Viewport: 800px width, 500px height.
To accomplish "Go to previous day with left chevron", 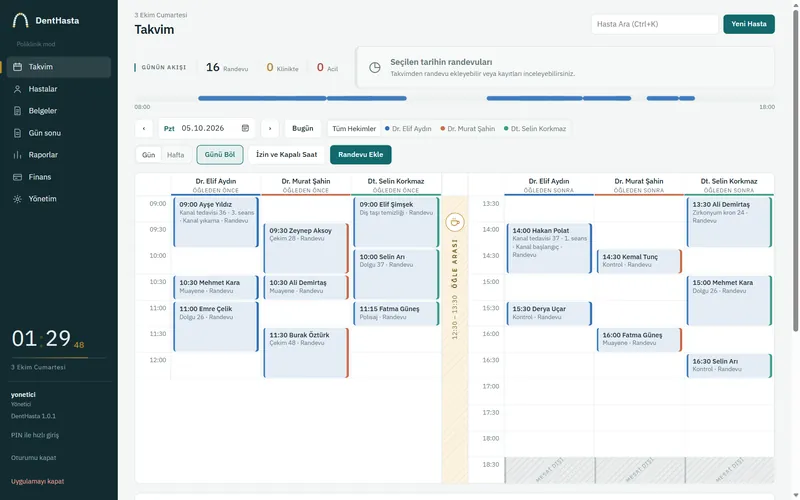I will coord(144,129).
